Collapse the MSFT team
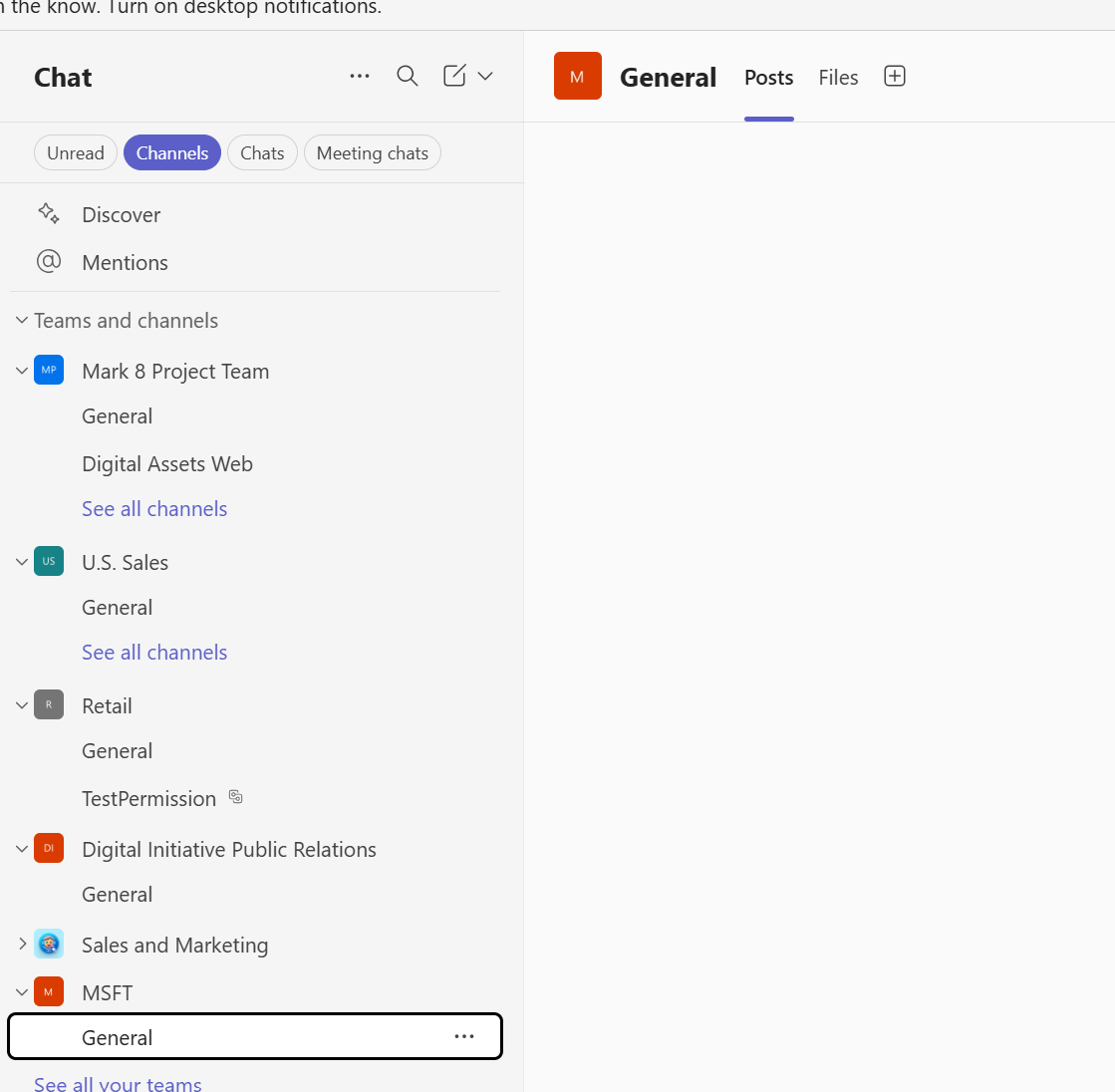Screen dimensions: 1115x1092 tap(22, 992)
